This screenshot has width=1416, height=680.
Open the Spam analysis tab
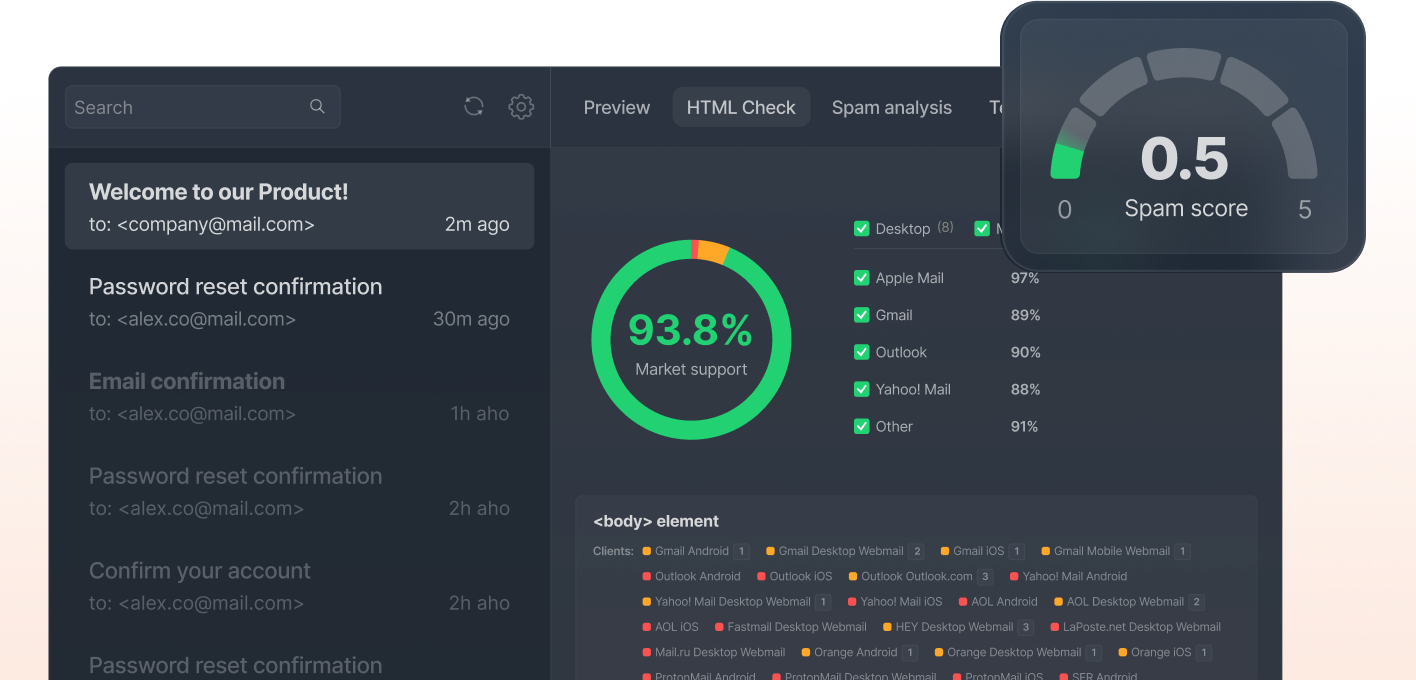point(891,108)
